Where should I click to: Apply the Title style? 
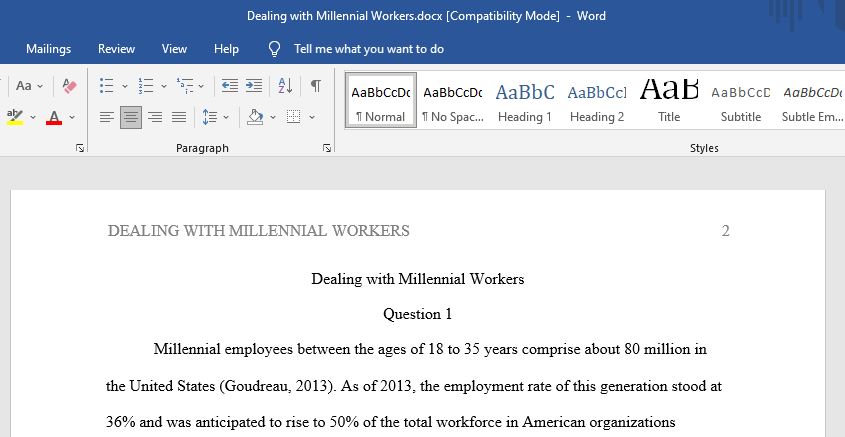point(669,101)
